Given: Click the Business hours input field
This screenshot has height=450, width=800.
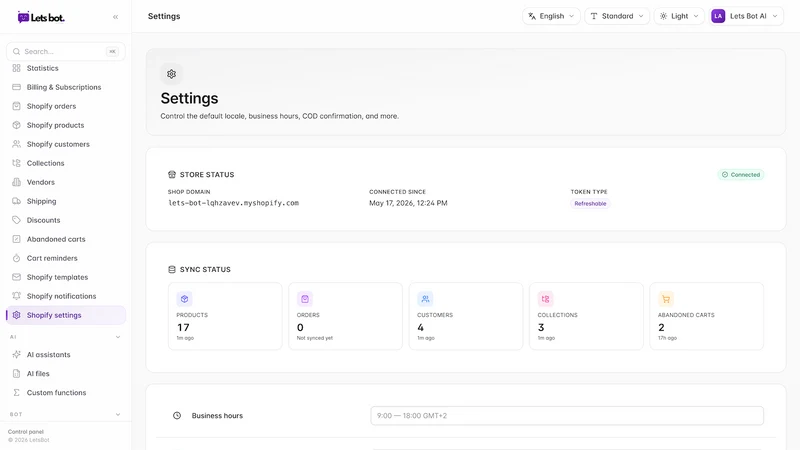Looking at the screenshot, I should click(567, 416).
